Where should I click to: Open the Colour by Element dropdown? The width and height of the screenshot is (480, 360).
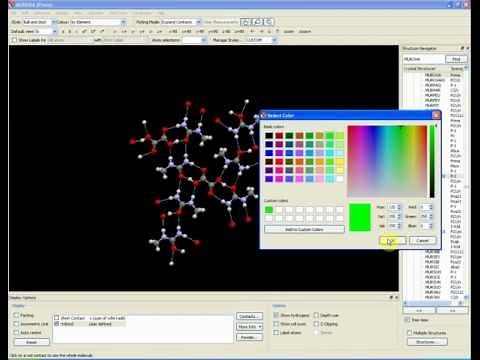pyautogui.click(x=123, y=22)
